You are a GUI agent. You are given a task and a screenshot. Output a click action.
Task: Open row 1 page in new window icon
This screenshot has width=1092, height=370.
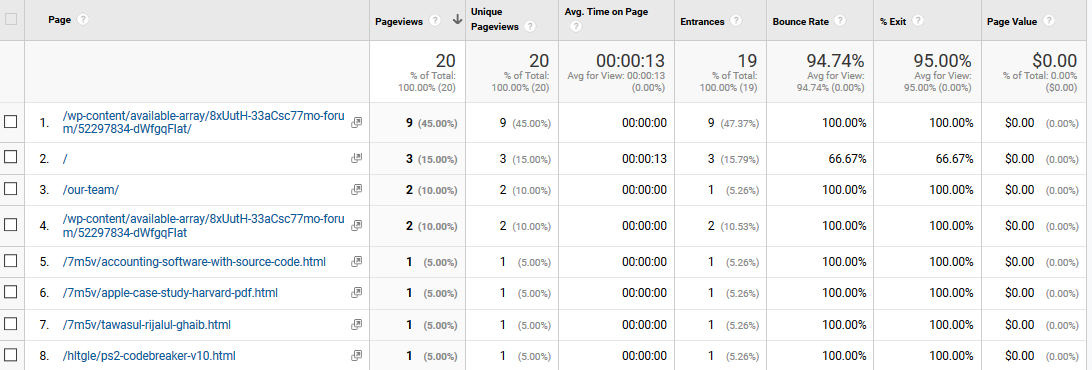pos(357,122)
